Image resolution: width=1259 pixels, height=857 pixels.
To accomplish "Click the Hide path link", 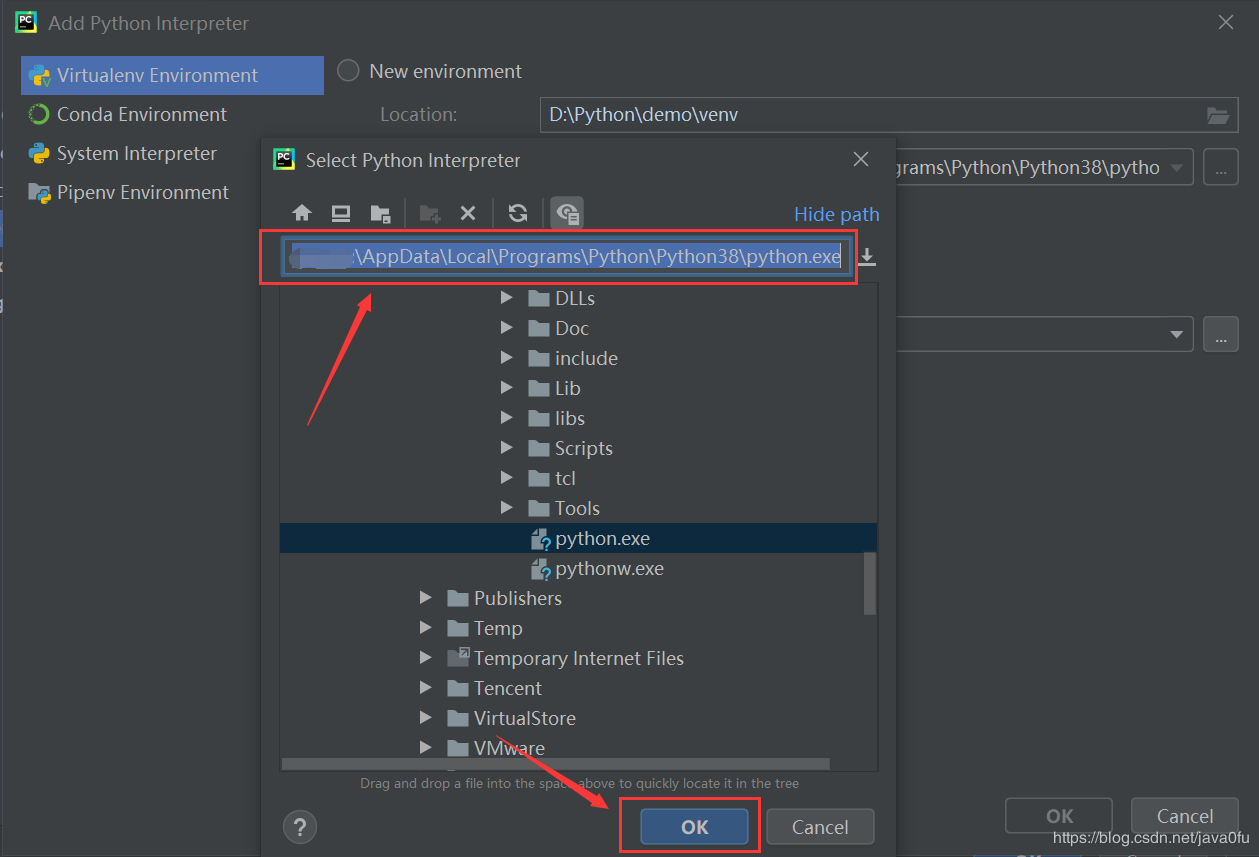I will (836, 214).
